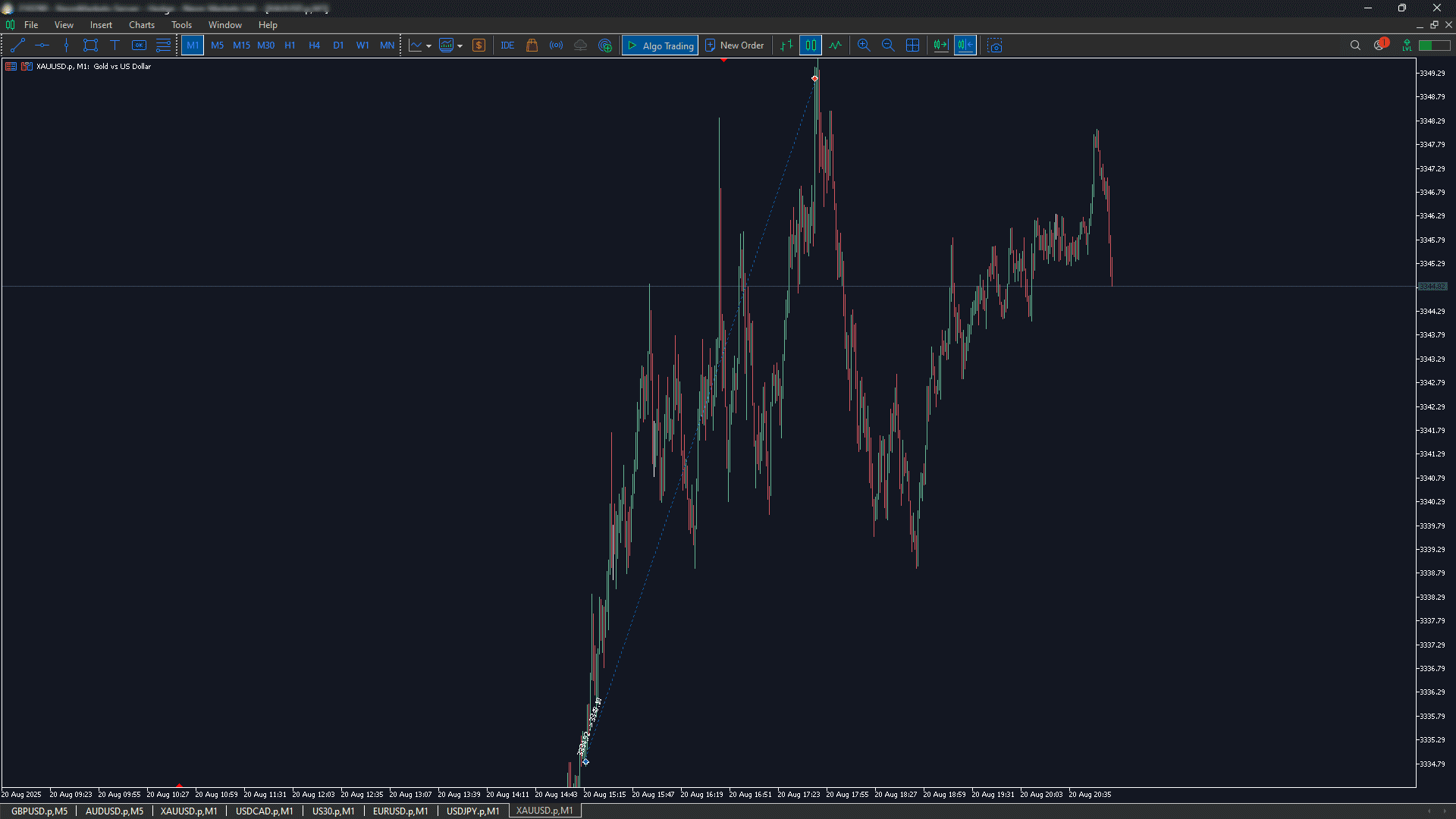
Task: Switch to the EURUSD.p,M1 chart tab
Action: point(400,811)
